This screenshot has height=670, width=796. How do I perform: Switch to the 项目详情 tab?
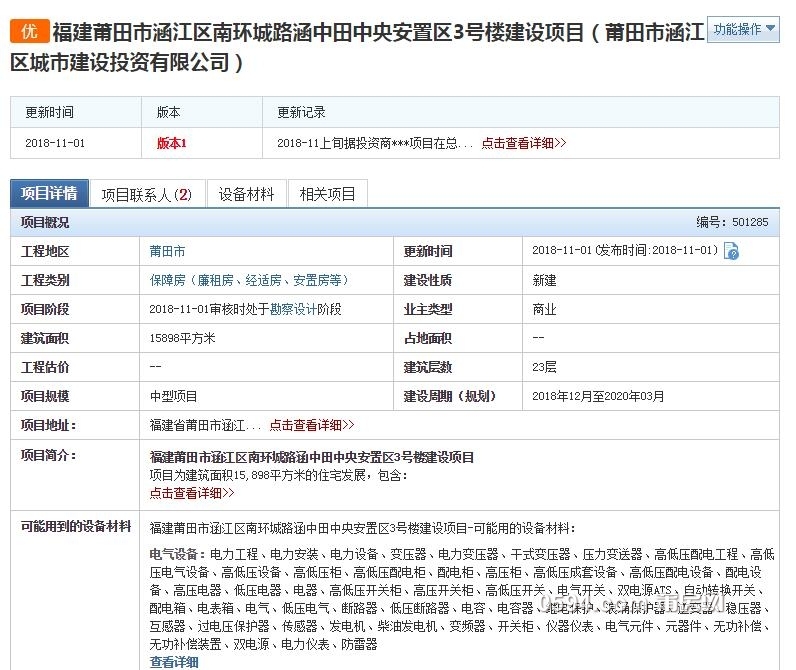point(49,193)
